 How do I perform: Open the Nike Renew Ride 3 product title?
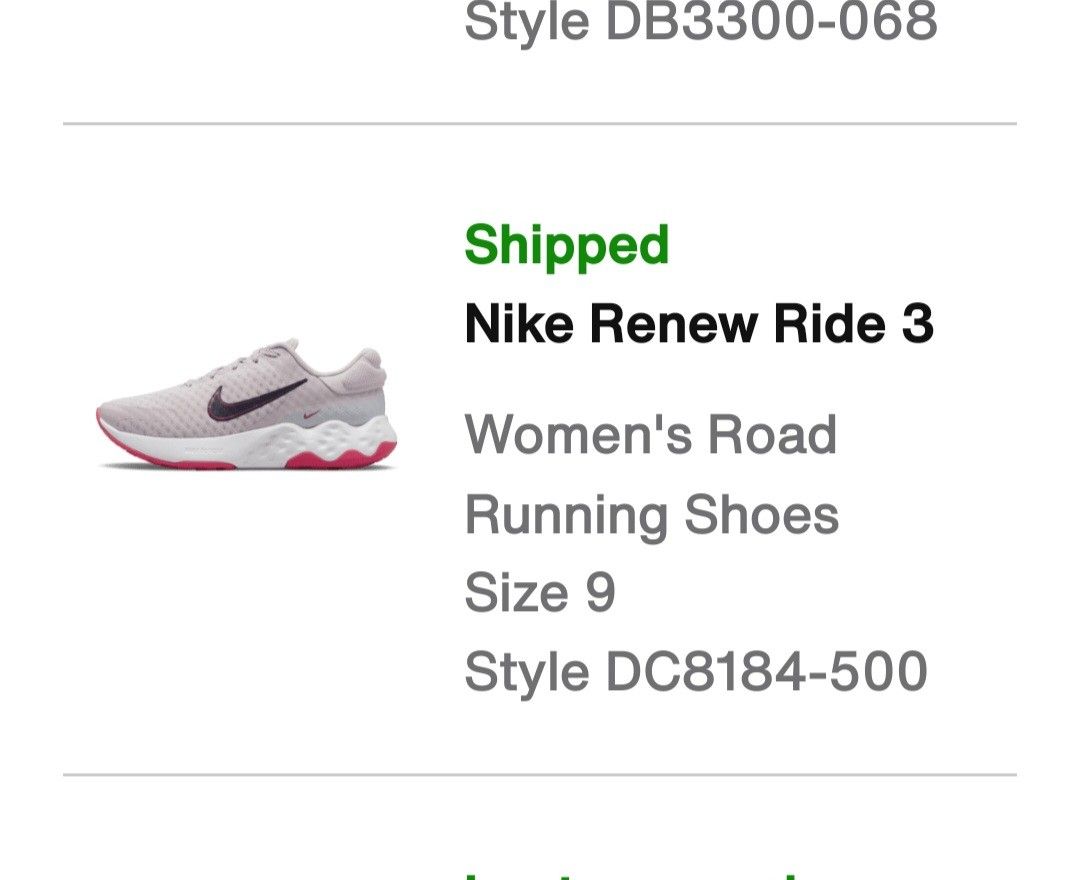coord(699,324)
